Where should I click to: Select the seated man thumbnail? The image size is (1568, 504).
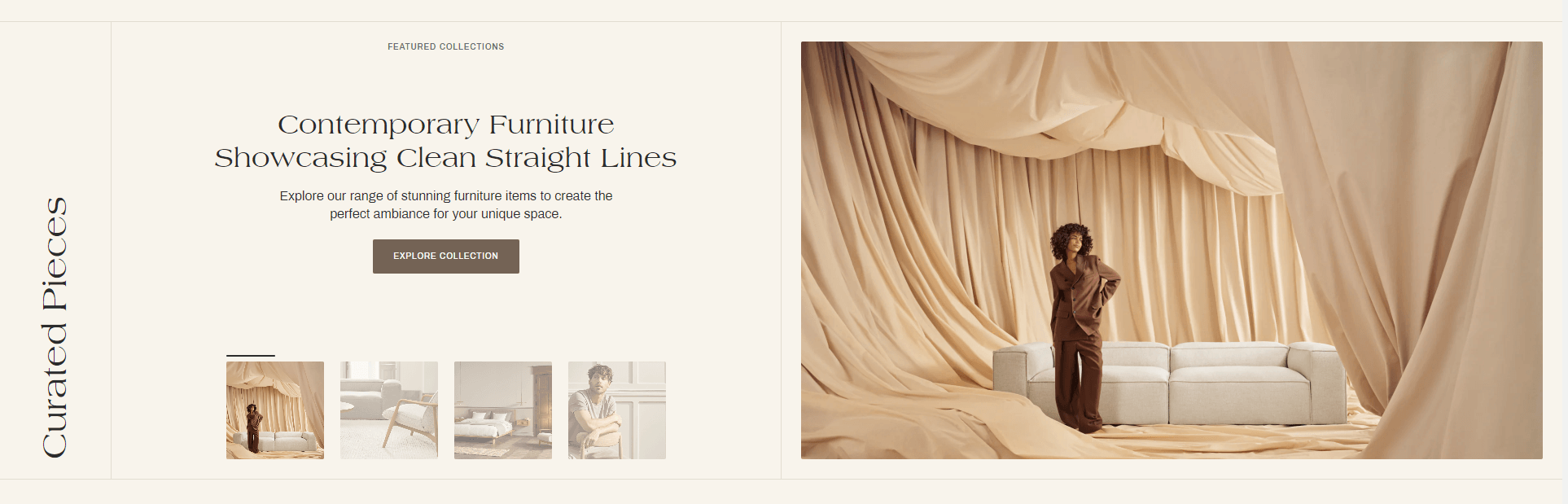pos(617,410)
